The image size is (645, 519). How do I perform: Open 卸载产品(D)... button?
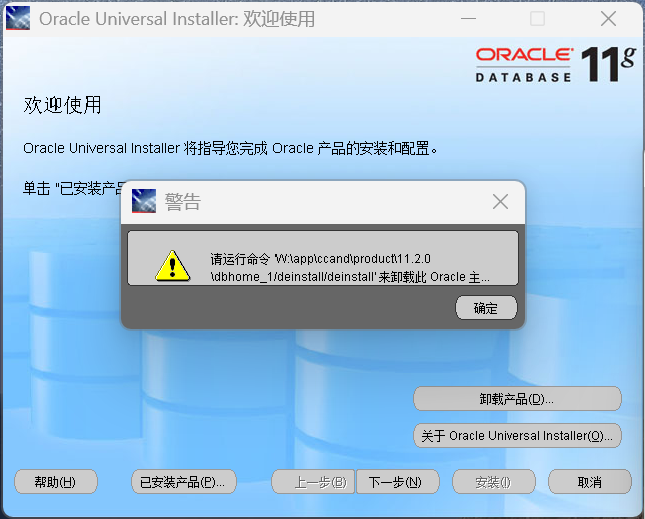[517, 399]
